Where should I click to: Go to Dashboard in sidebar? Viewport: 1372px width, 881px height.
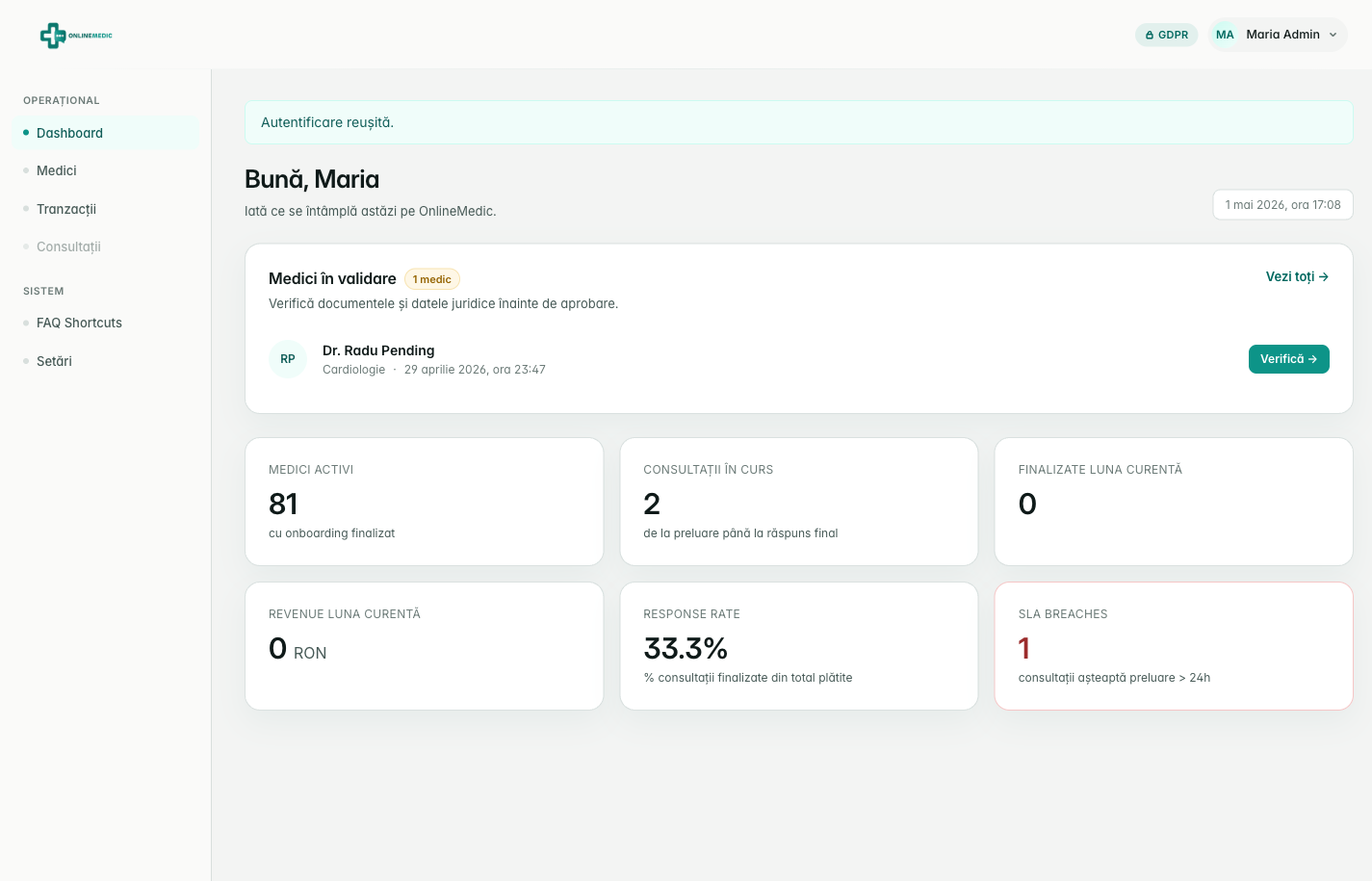[106, 133]
